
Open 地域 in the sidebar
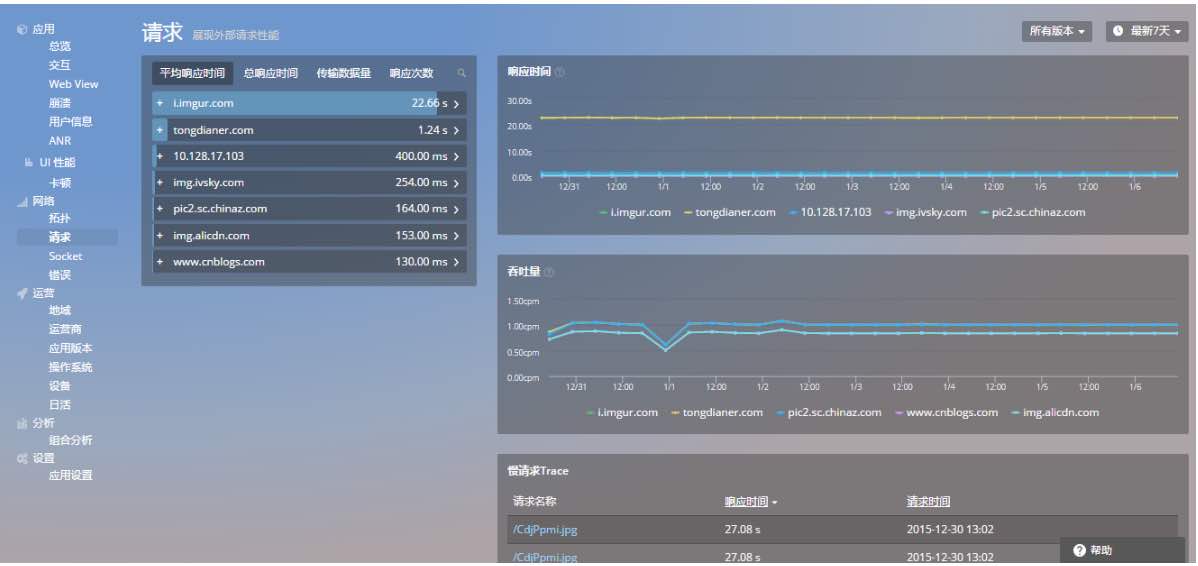tap(60, 310)
